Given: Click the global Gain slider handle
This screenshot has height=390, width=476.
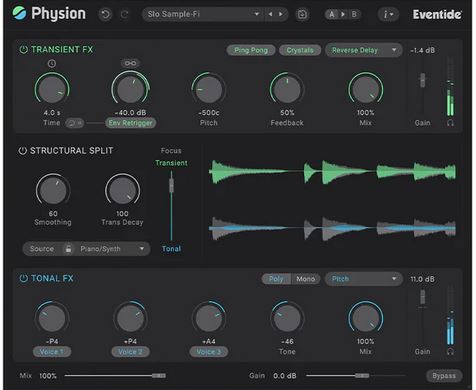Looking at the screenshot, I should [x=362, y=376].
